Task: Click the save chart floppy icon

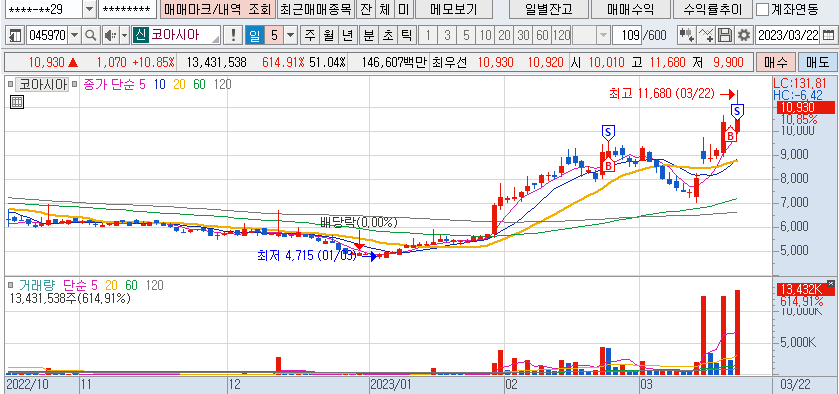Action: pos(724,36)
